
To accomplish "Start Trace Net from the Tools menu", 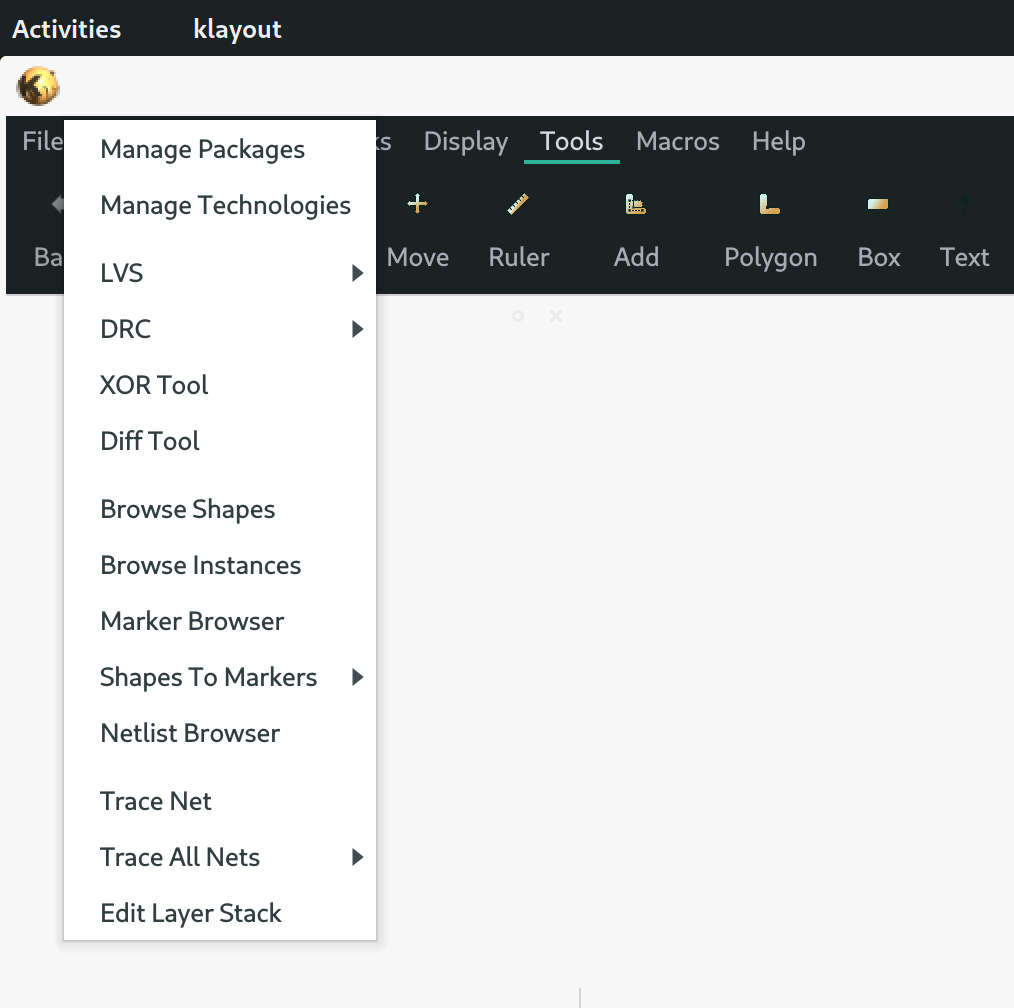I will point(155,801).
